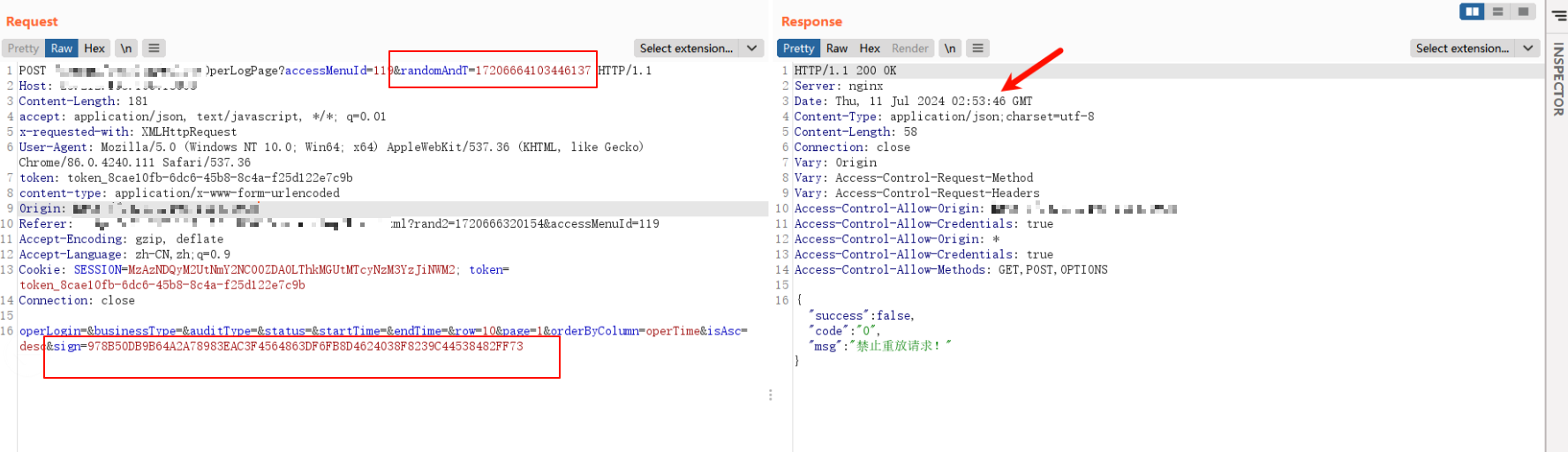Open Render tab in Response panel
Screen dimensions: 1568x452
909,49
